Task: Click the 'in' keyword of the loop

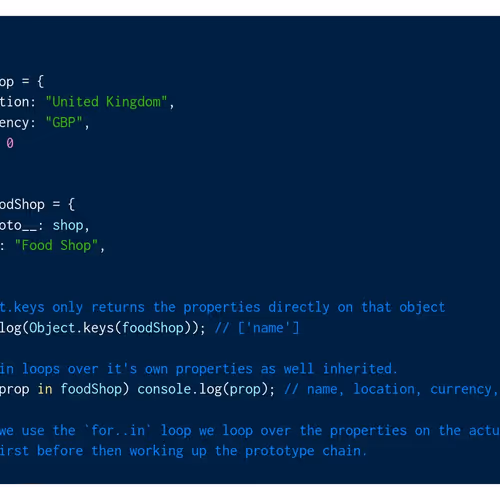Action: pos(45,389)
